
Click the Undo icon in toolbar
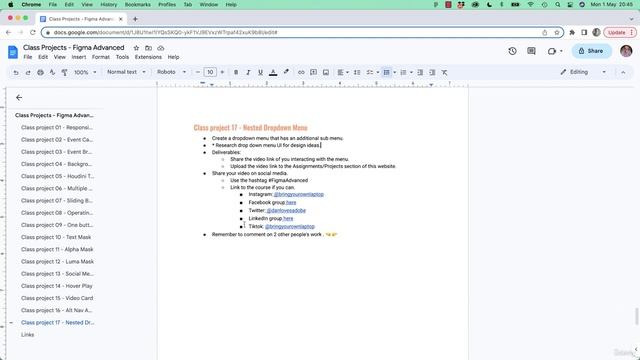point(16,72)
